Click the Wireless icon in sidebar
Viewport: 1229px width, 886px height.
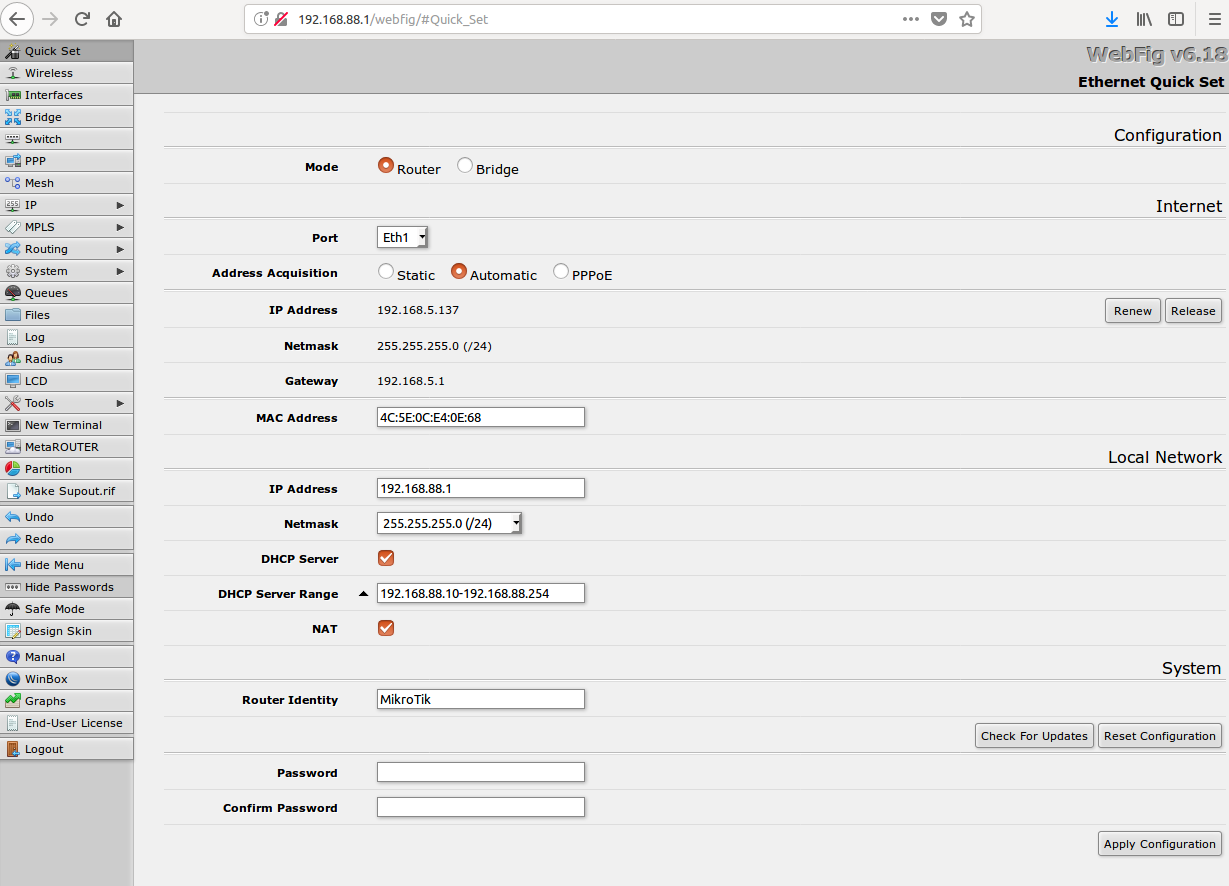coord(13,73)
